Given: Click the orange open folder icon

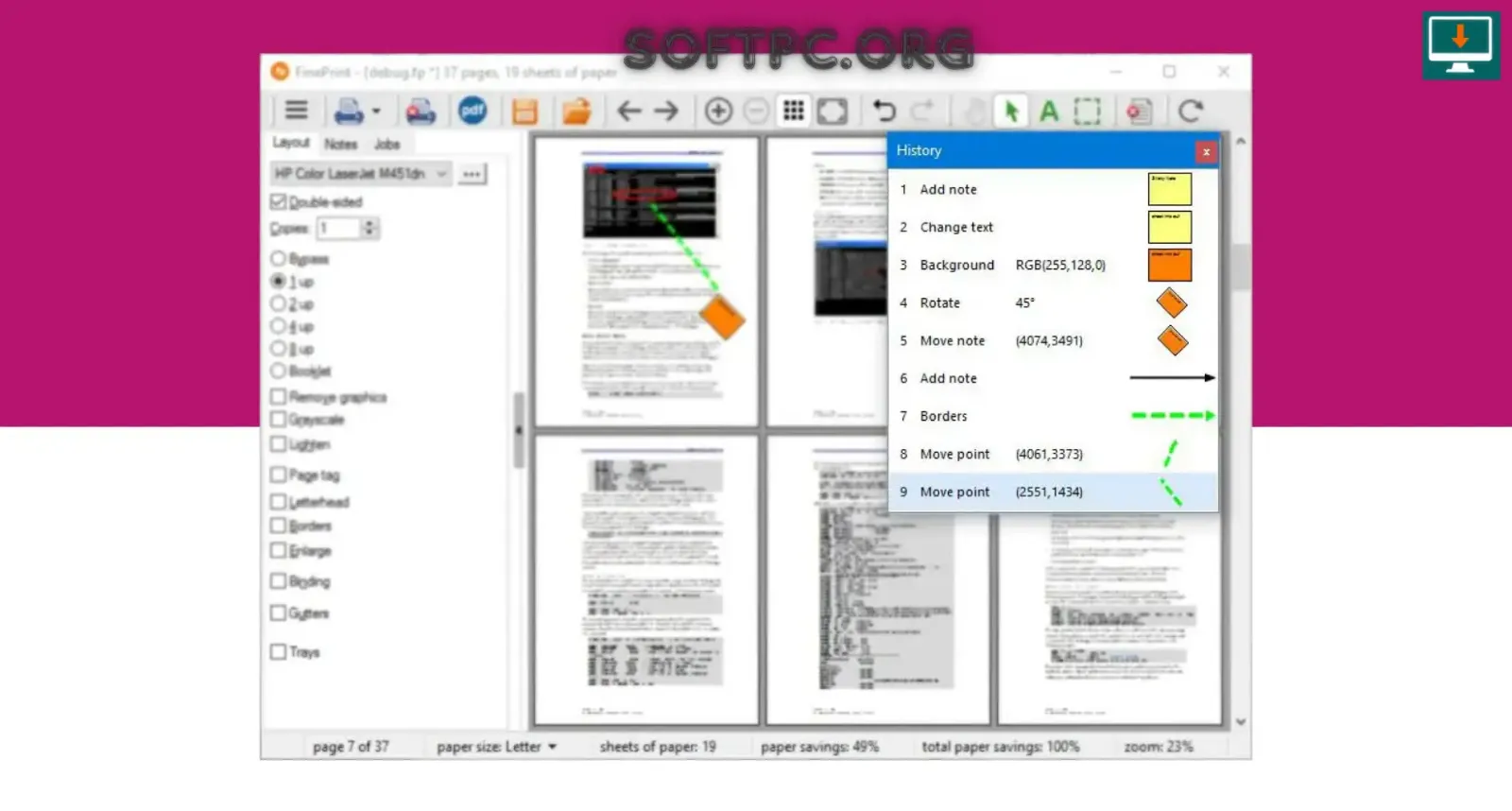Looking at the screenshot, I should coord(576,112).
